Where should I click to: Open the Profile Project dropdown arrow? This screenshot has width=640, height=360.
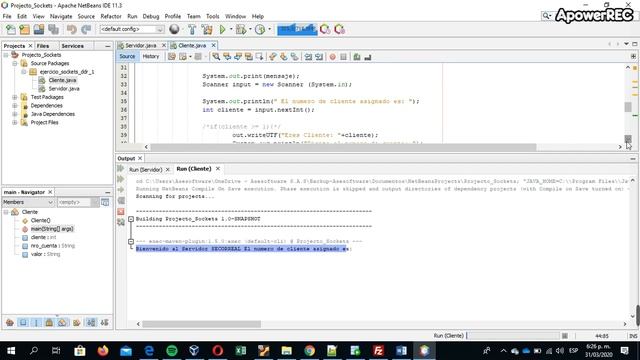[269, 29]
